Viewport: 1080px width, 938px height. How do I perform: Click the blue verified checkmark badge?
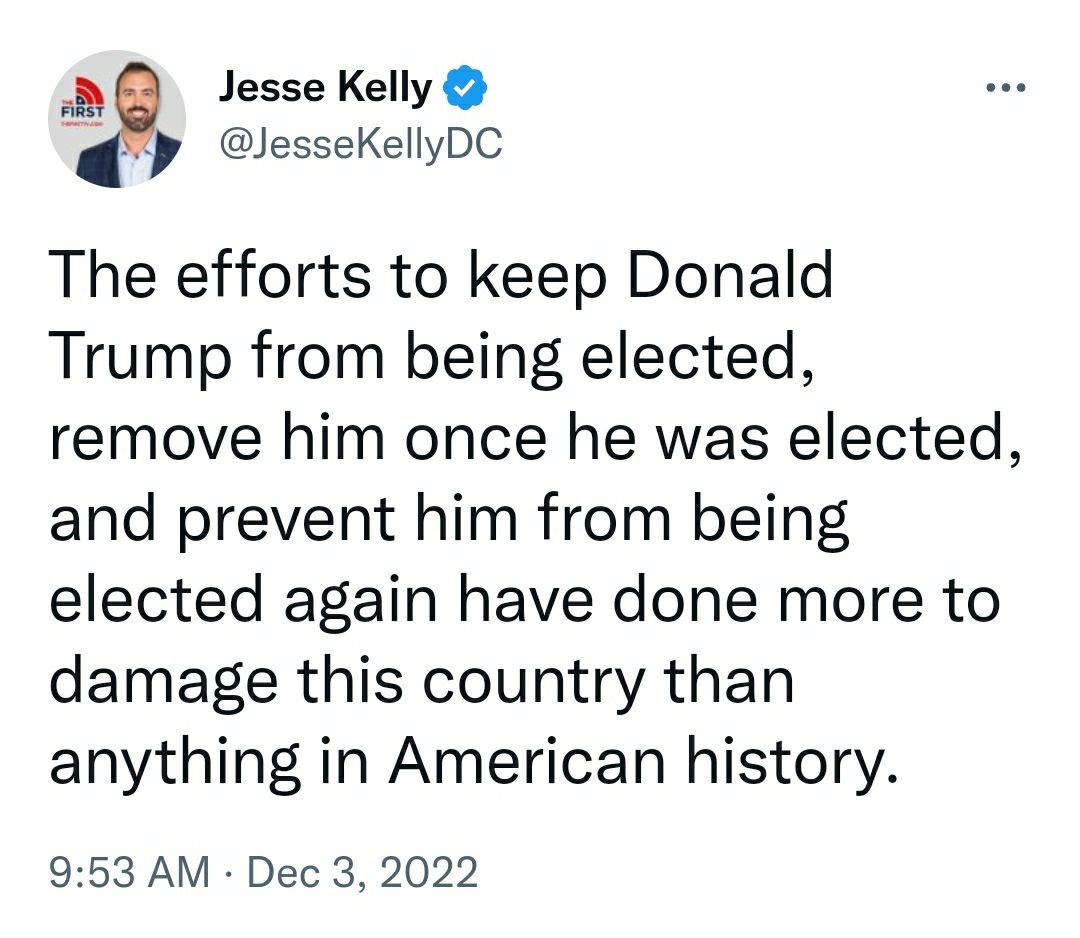[x=465, y=90]
